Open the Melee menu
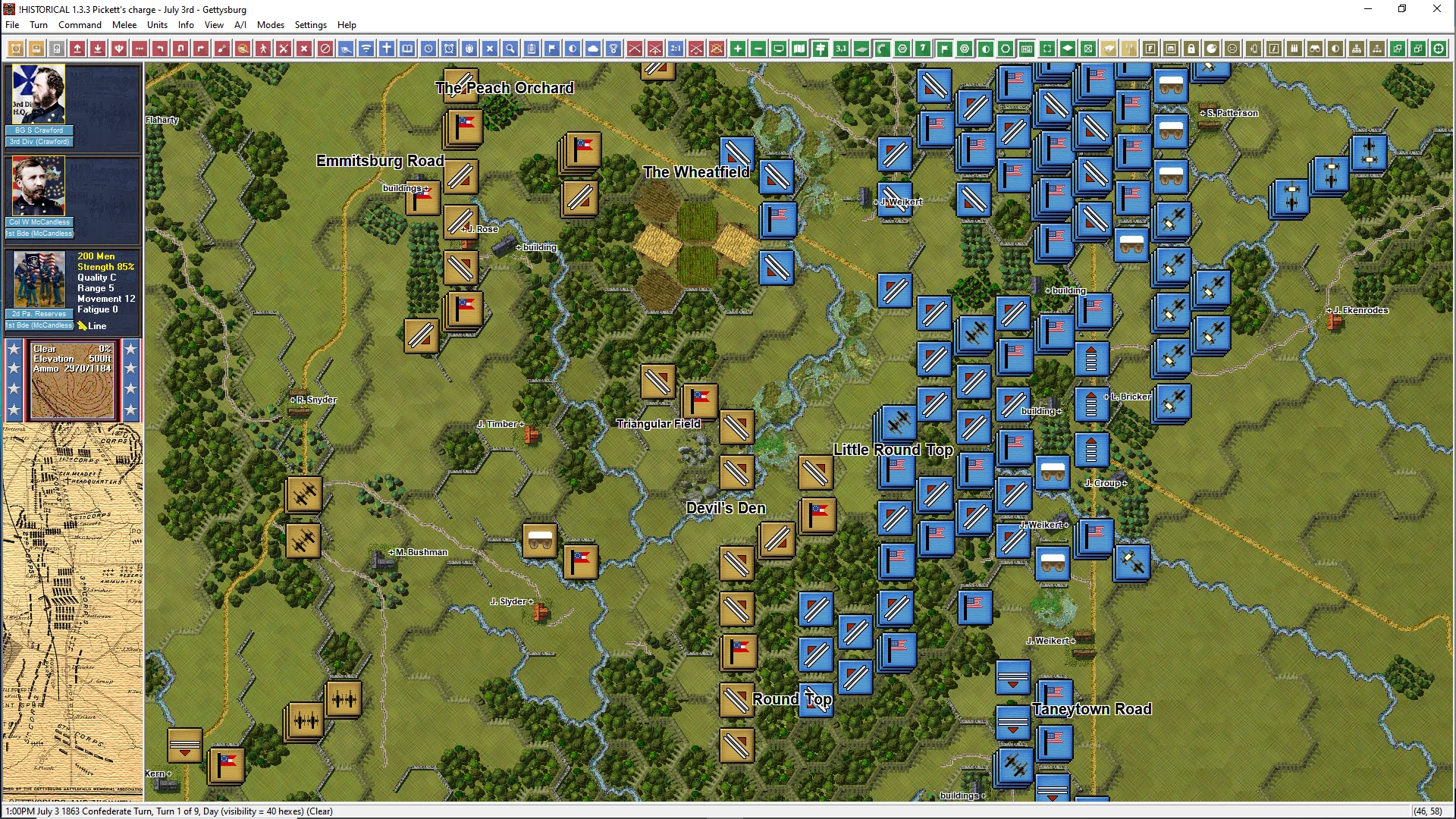1456x819 pixels. coord(124,25)
